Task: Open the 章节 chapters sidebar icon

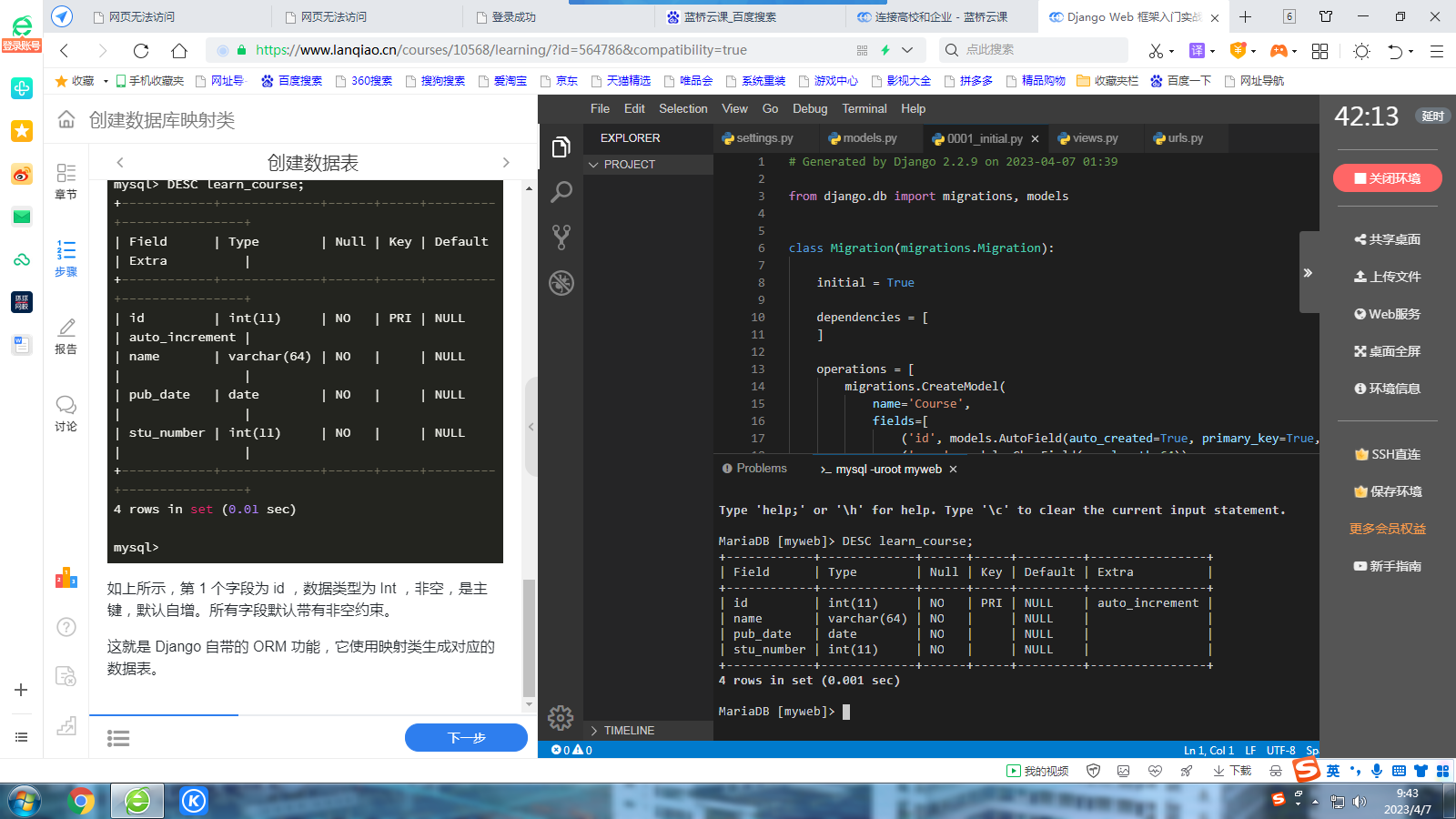Action: click(x=66, y=181)
